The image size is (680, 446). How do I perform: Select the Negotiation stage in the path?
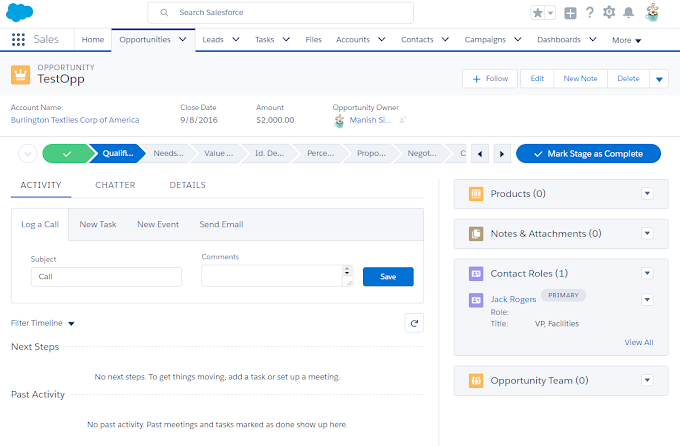click(422, 154)
